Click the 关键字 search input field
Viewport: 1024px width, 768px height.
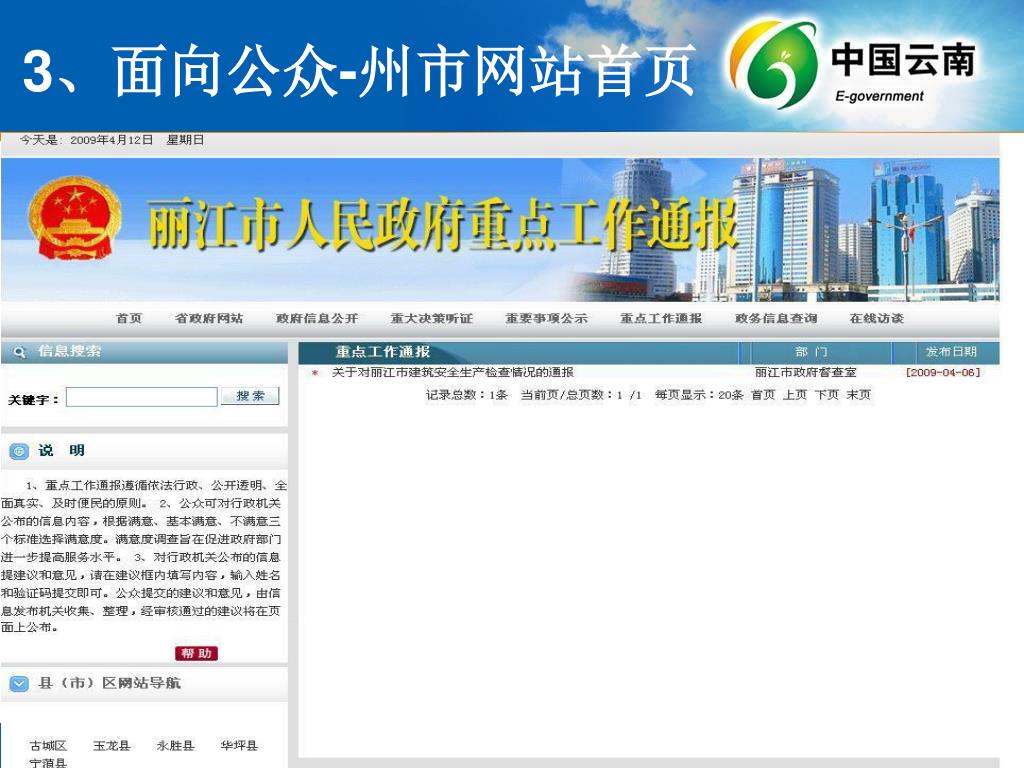[142, 397]
